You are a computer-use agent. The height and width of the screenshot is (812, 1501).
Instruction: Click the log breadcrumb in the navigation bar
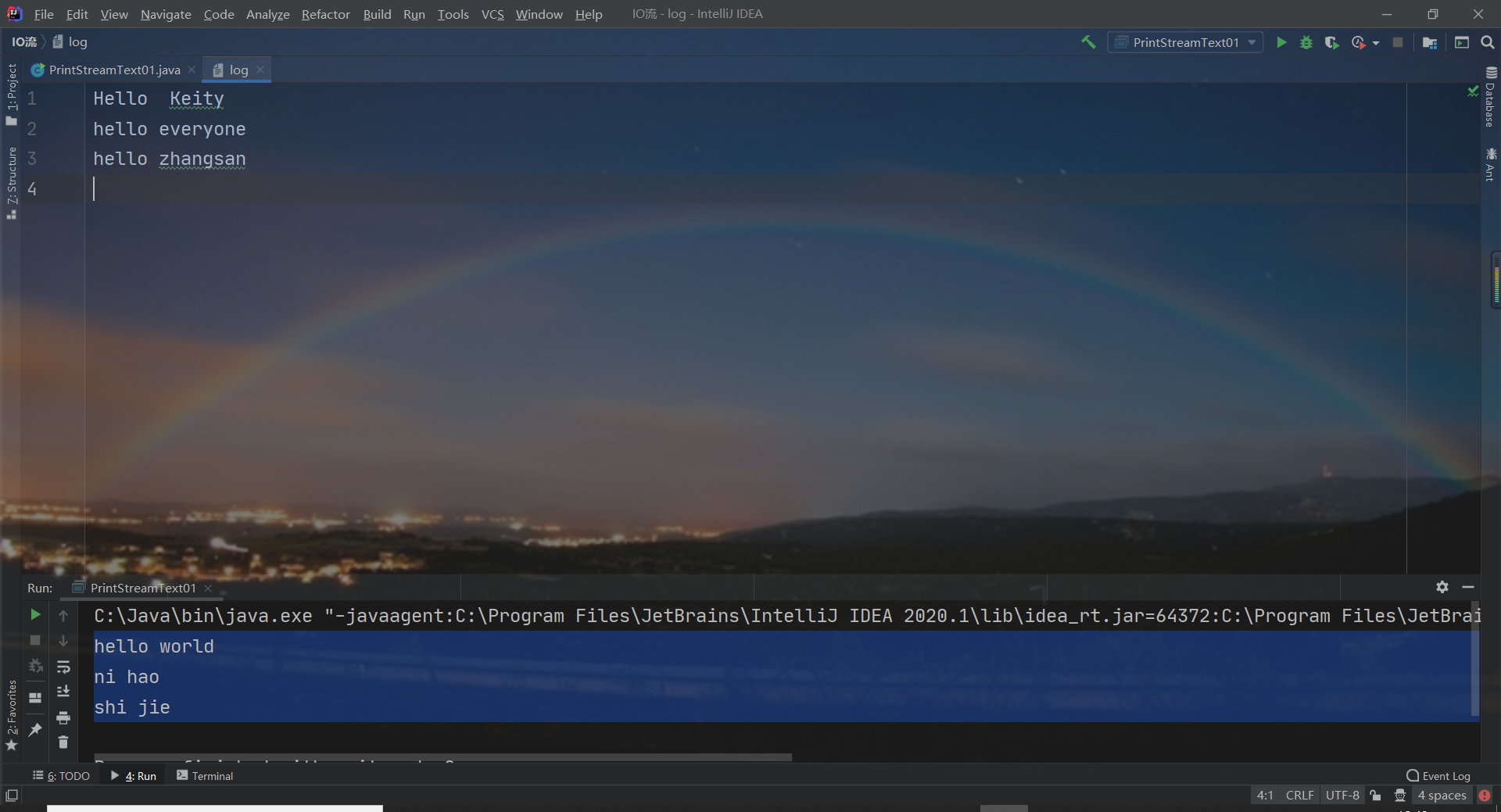point(70,42)
